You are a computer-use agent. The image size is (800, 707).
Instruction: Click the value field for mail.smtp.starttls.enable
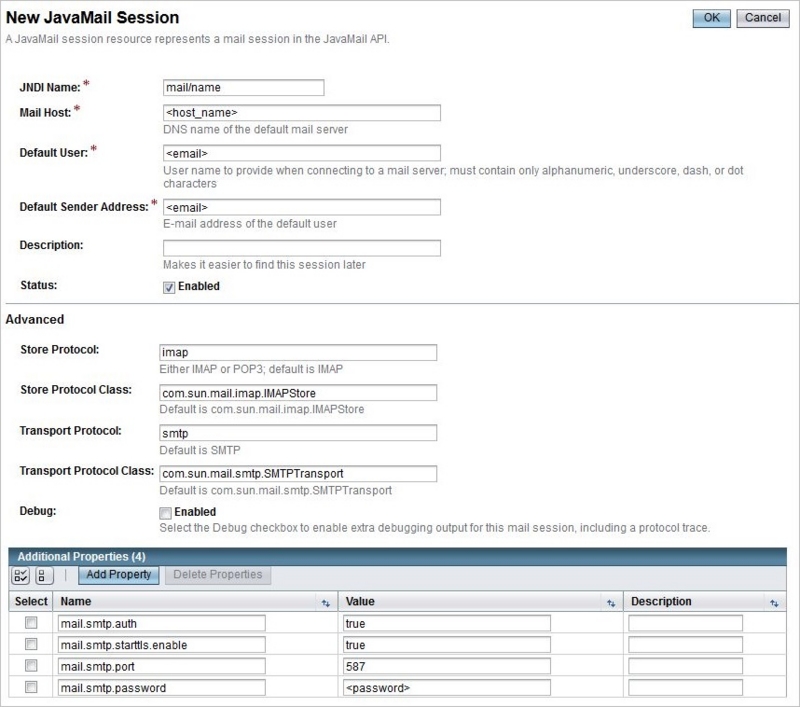pos(446,645)
